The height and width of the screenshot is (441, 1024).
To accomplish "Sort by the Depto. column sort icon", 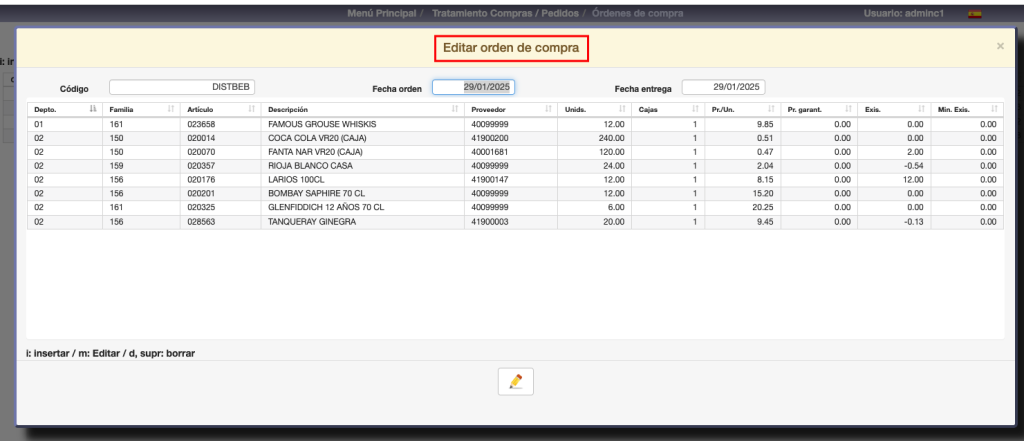I will [x=93, y=109].
